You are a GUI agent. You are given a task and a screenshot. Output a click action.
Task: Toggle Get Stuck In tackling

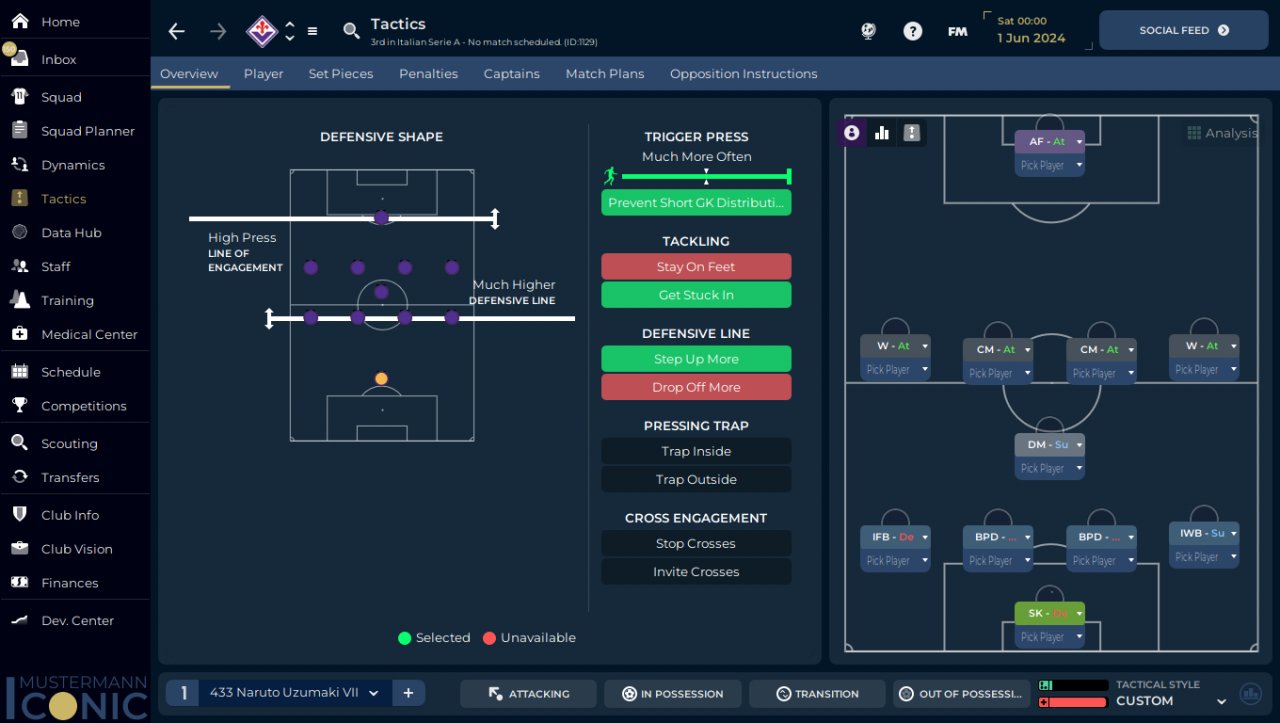(696, 295)
